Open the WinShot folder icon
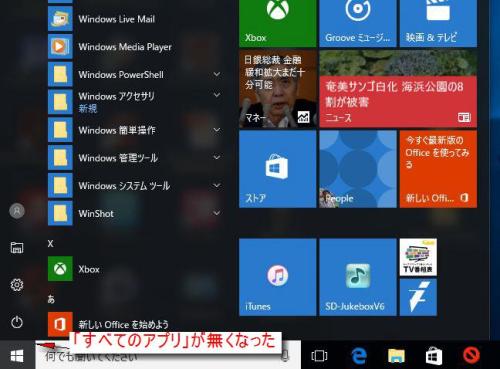Image resolution: width=500 pixels, height=369 pixels. point(60,213)
